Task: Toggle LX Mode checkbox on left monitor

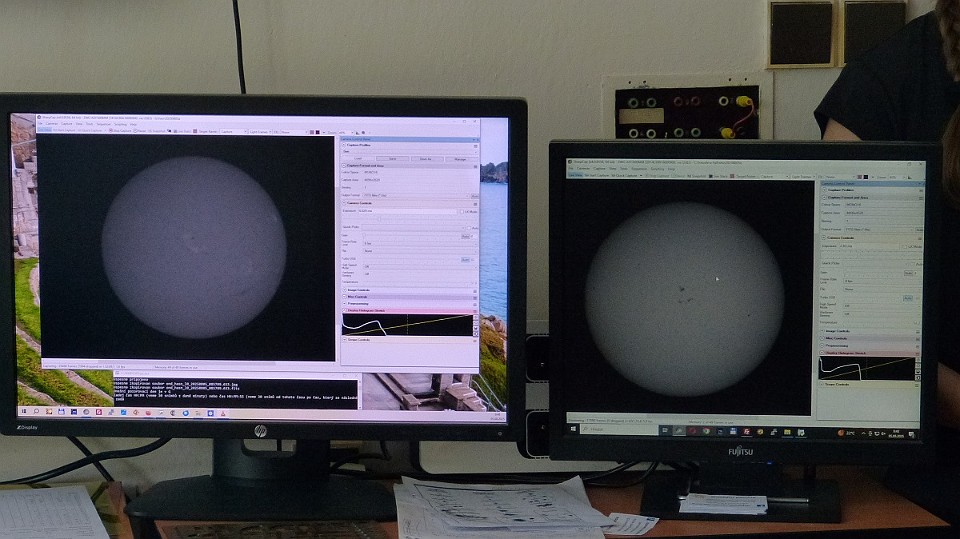Action: point(462,211)
